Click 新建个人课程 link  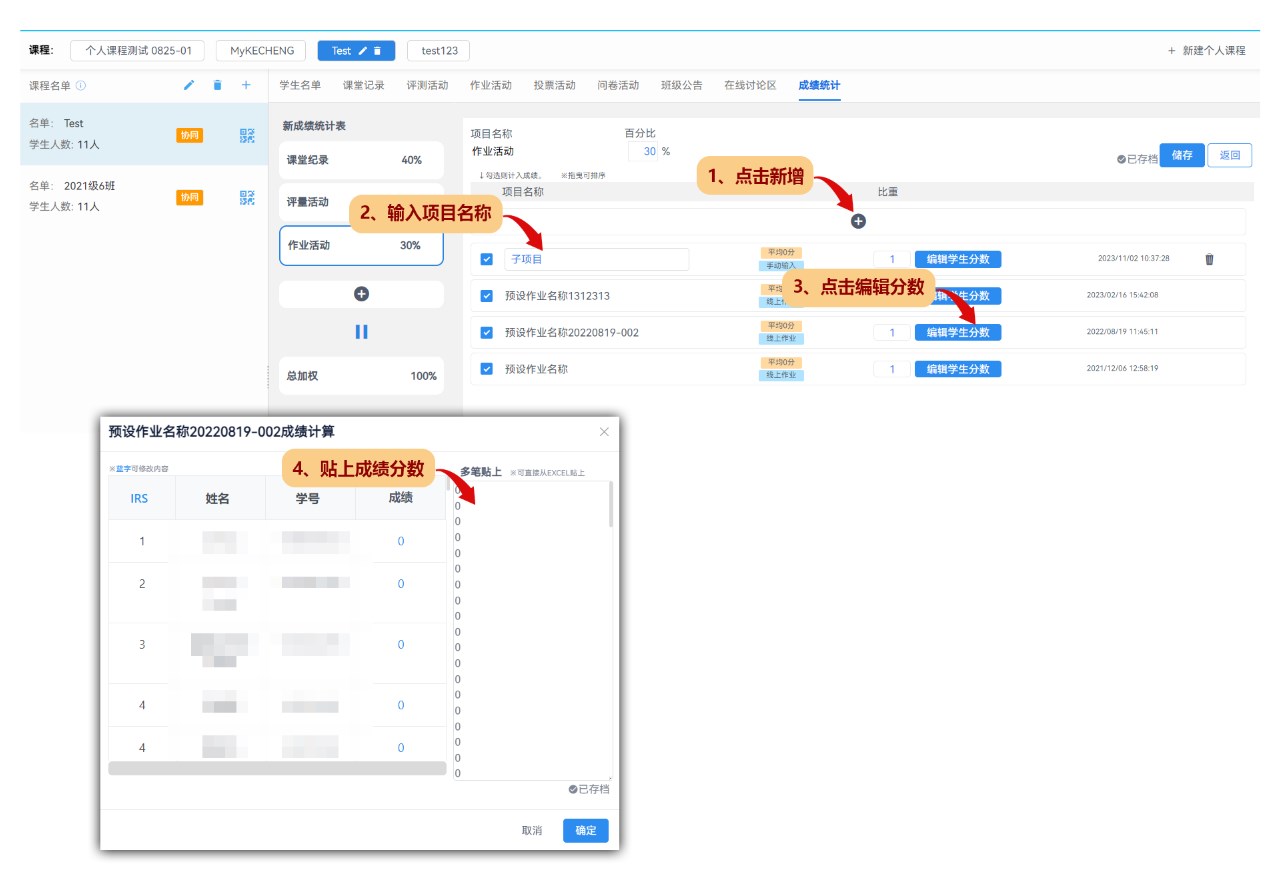coord(1206,51)
